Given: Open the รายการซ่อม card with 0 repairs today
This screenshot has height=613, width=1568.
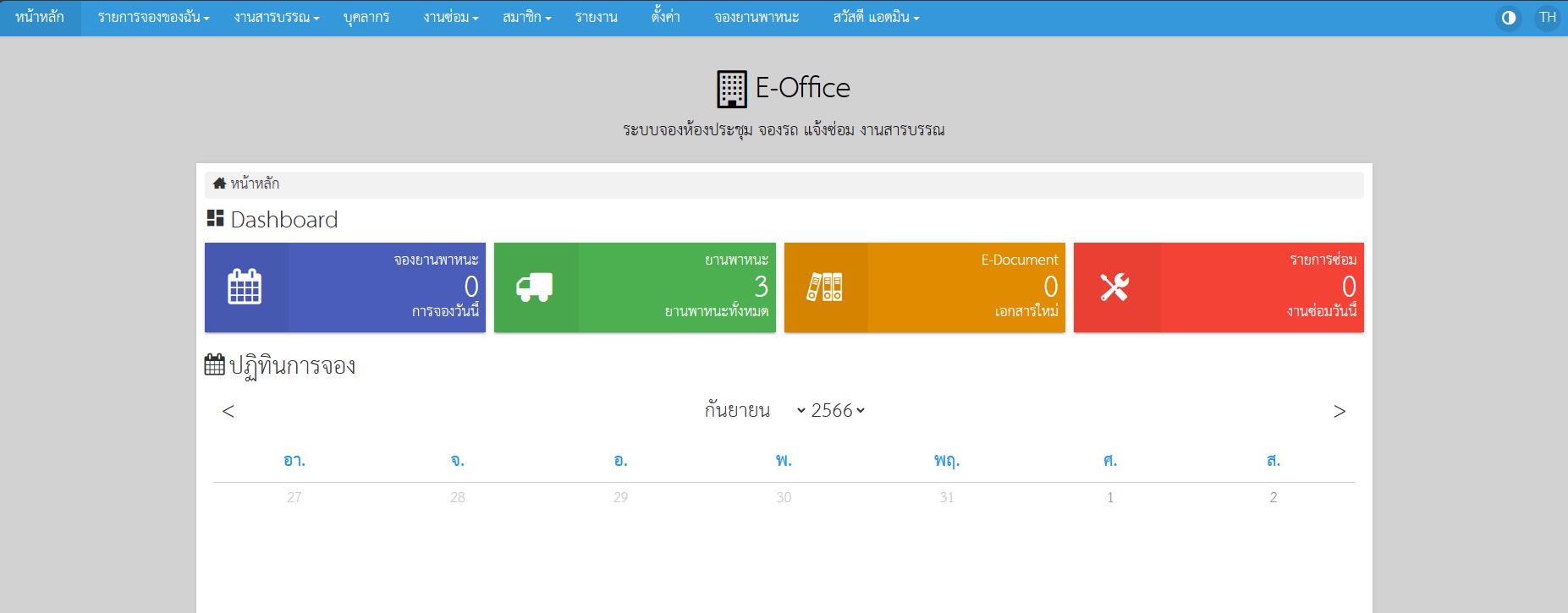Looking at the screenshot, I should (x=1219, y=287).
